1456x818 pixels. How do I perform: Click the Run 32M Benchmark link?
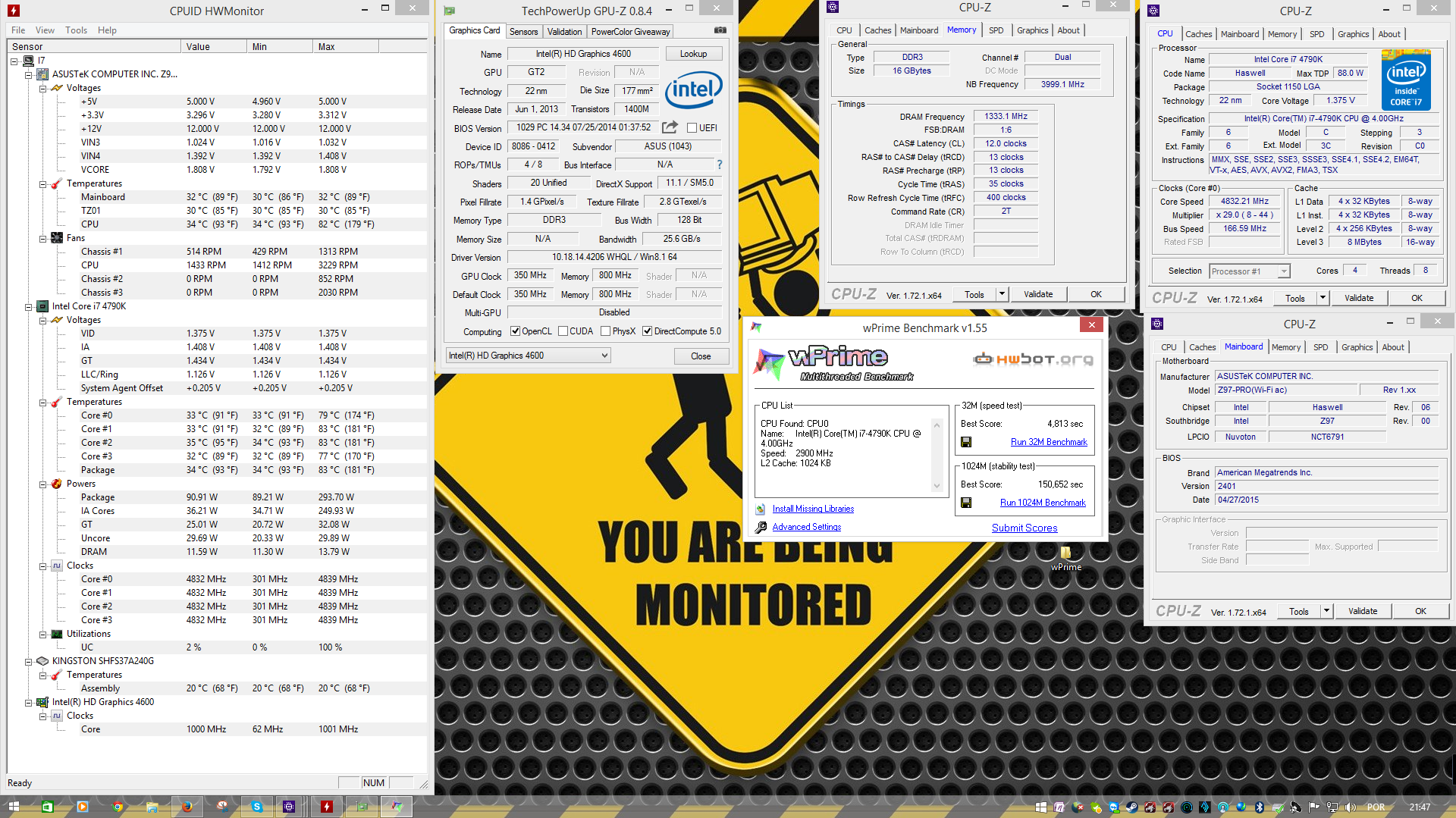click(1049, 442)
